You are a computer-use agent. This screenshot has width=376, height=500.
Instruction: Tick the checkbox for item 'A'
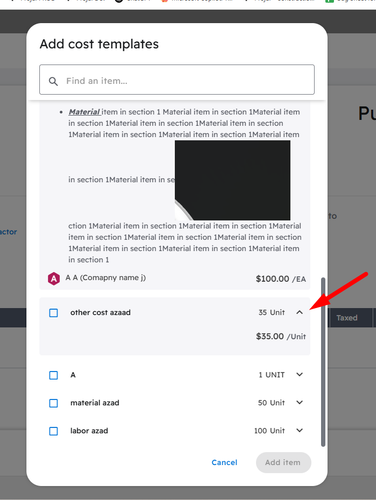[x=53, y=375]
